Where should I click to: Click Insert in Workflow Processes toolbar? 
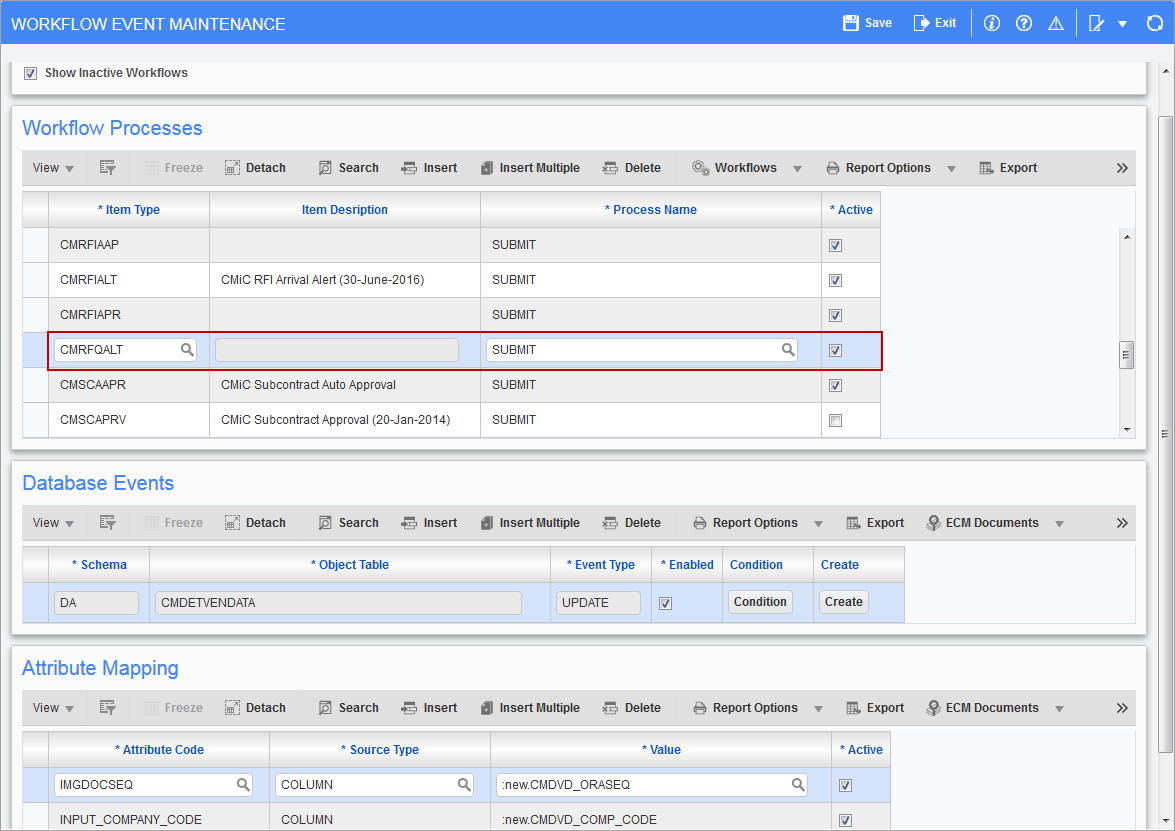click(x=429, y=168)
